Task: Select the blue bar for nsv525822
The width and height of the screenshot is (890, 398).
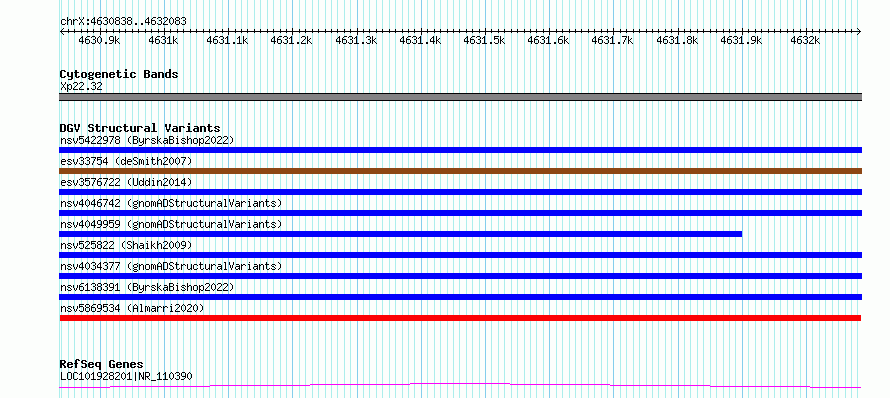Action: [x=461, y=255]
